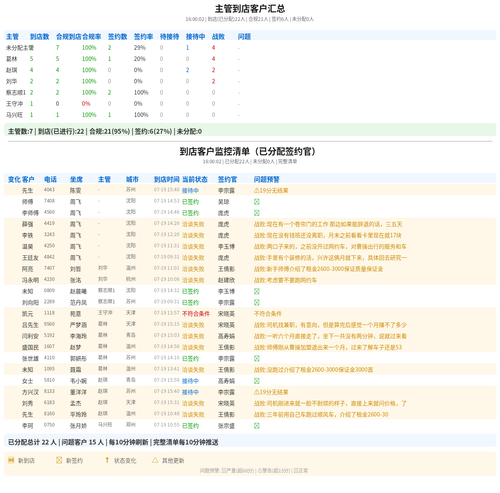Click 战败 note mentioning 六个月直接走了
Screen dimensions: 500x493
pos(330,336)
